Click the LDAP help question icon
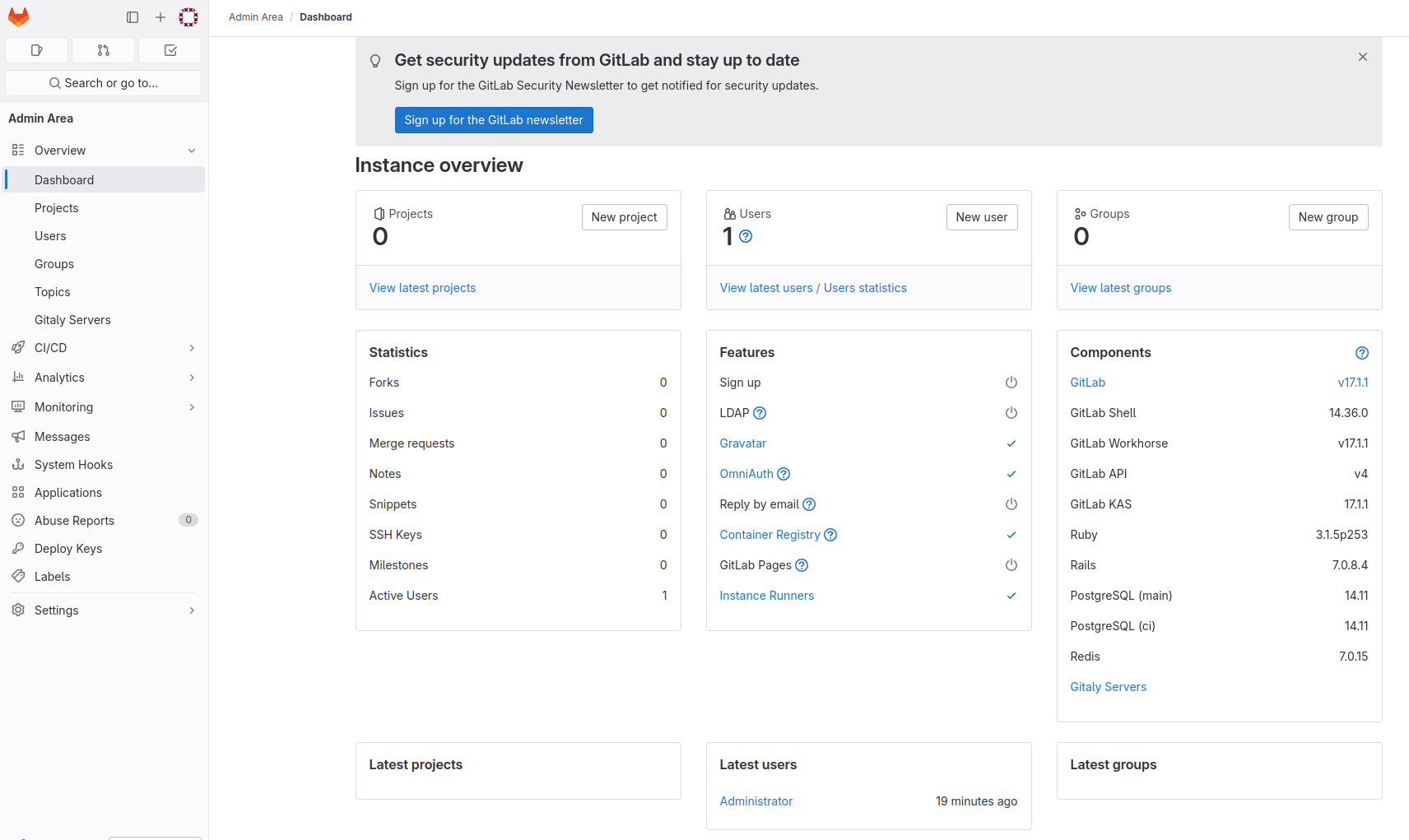This screenshot has height=840, width=1409. tap(760, 413)
